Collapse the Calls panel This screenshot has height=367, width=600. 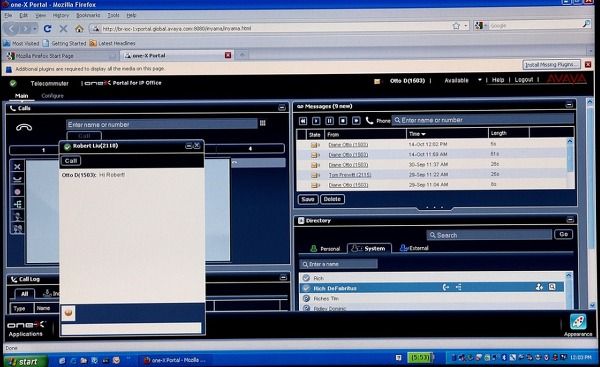(x=282, y=108)
